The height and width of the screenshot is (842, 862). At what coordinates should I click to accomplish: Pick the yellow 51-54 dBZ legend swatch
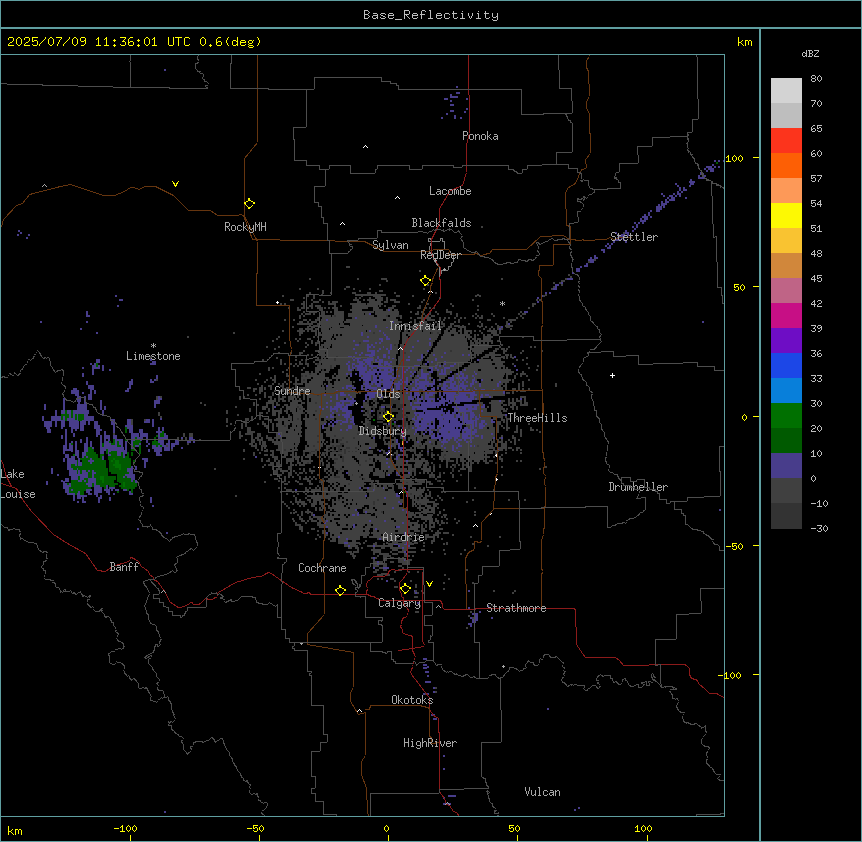pos(786,215)
